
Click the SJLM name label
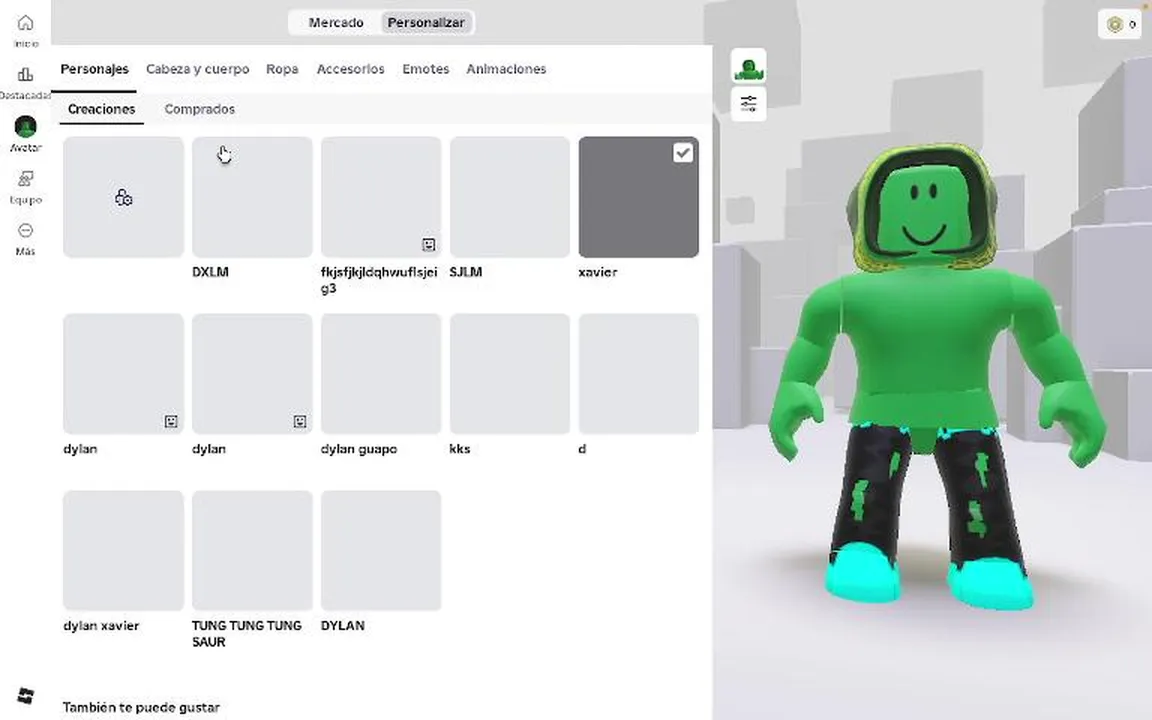[466, 272]
